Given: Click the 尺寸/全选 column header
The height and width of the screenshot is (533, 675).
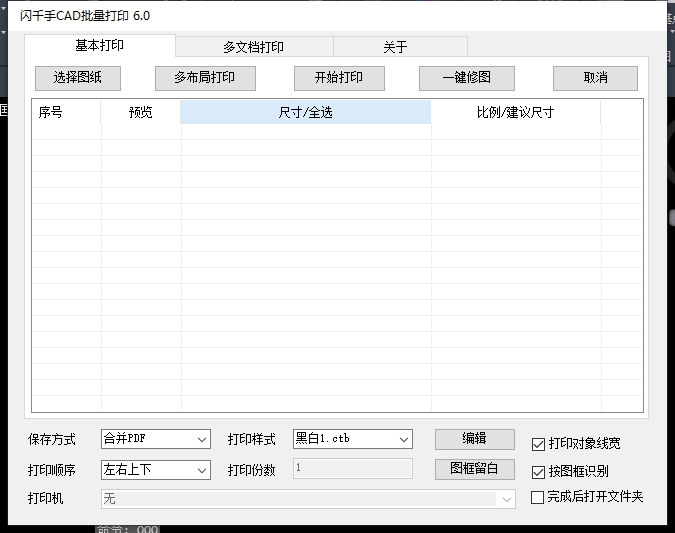Looking at the screenshot, I should 305,113.
